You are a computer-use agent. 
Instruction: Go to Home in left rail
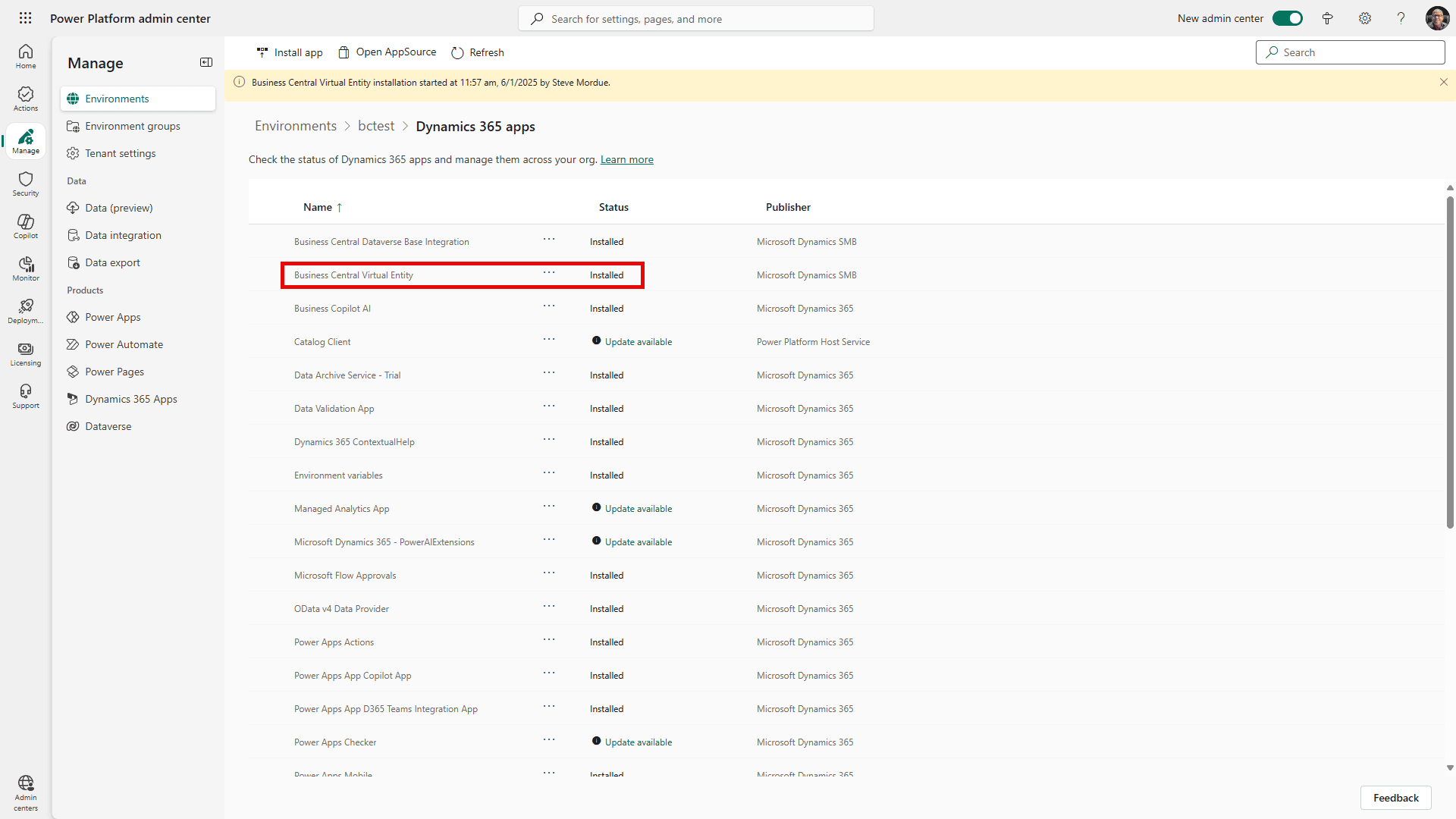click(x=26, y=56)
